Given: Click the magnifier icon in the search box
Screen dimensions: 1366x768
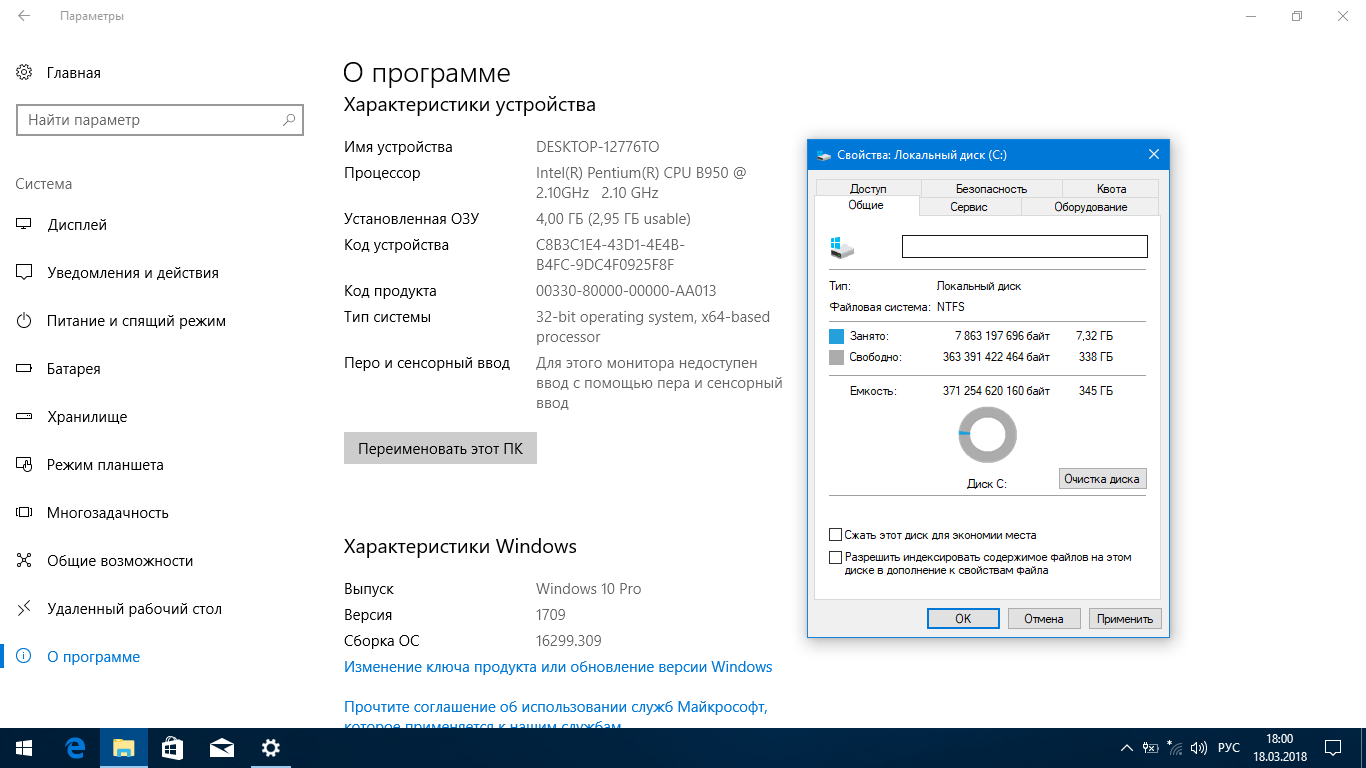Looking at the screenshot, I should pyautogui.click(x=289, y=120).
